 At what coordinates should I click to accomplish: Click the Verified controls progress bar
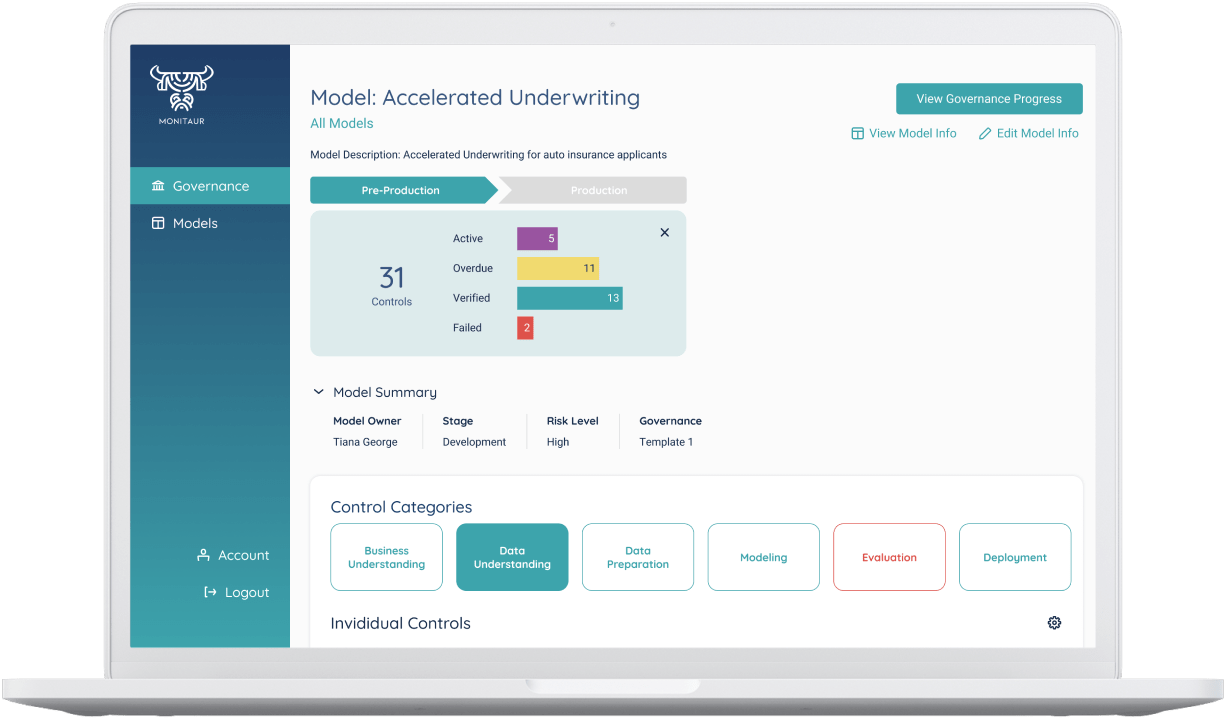[569, 297]
